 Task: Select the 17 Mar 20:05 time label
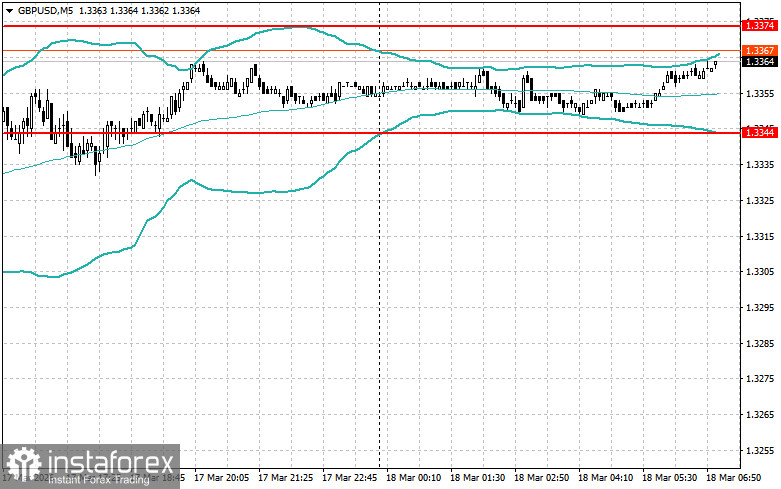222,478
